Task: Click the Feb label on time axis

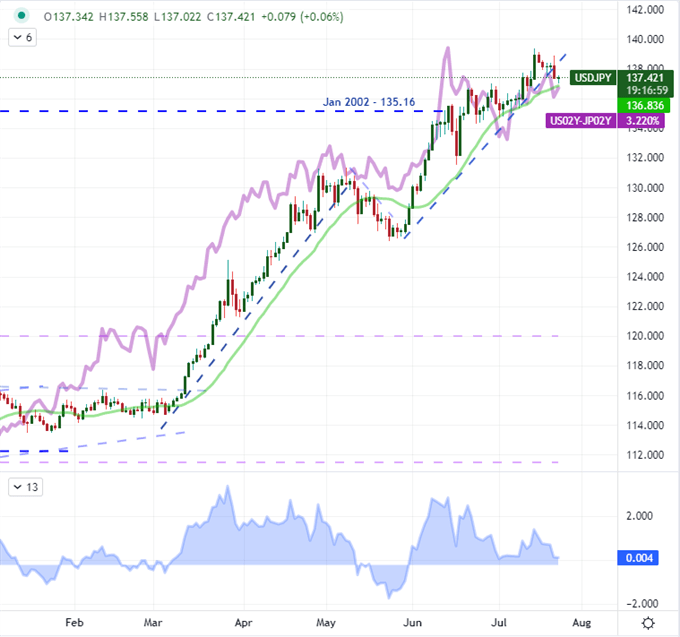Action: (x=74, y=623)
